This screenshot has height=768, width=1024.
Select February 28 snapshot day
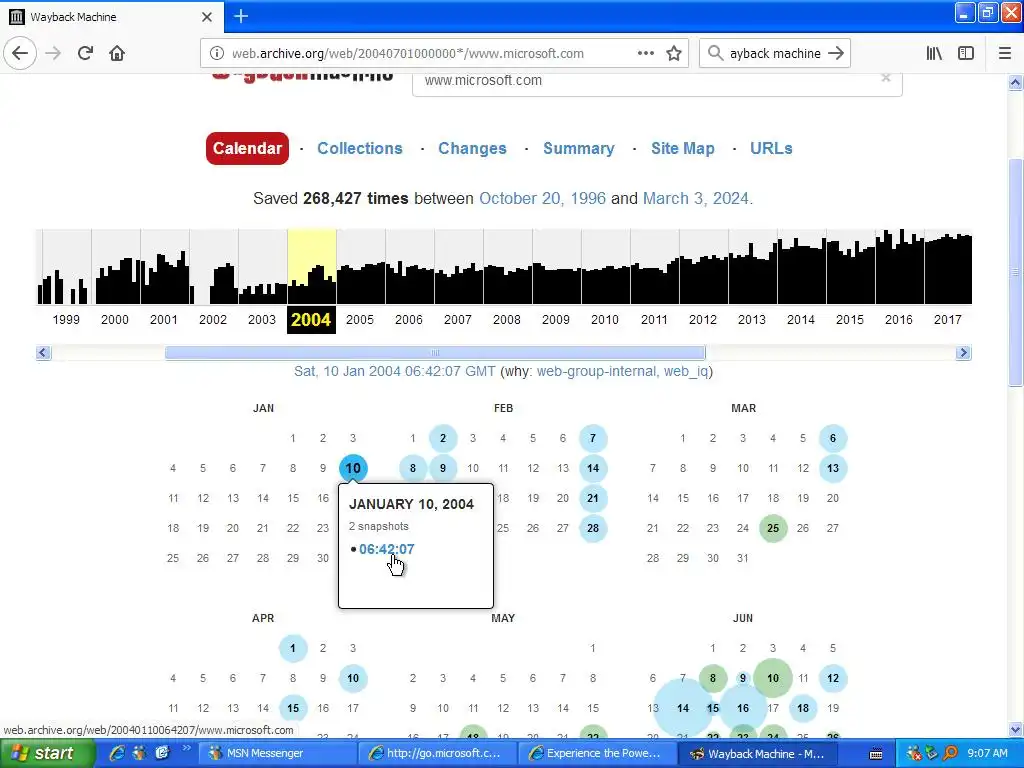593,528
